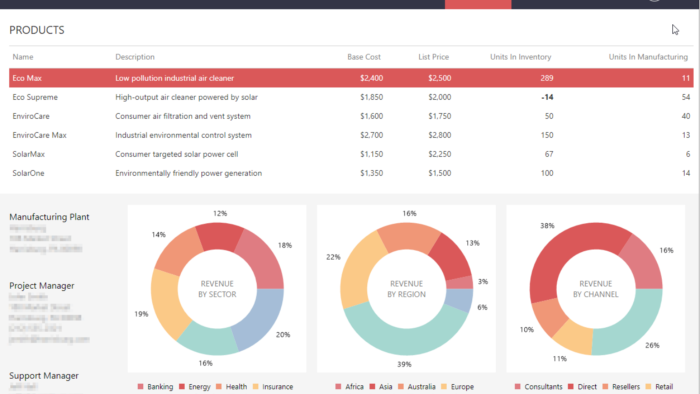Toggle the Consultants legend swatch

(x=517, y=386)
